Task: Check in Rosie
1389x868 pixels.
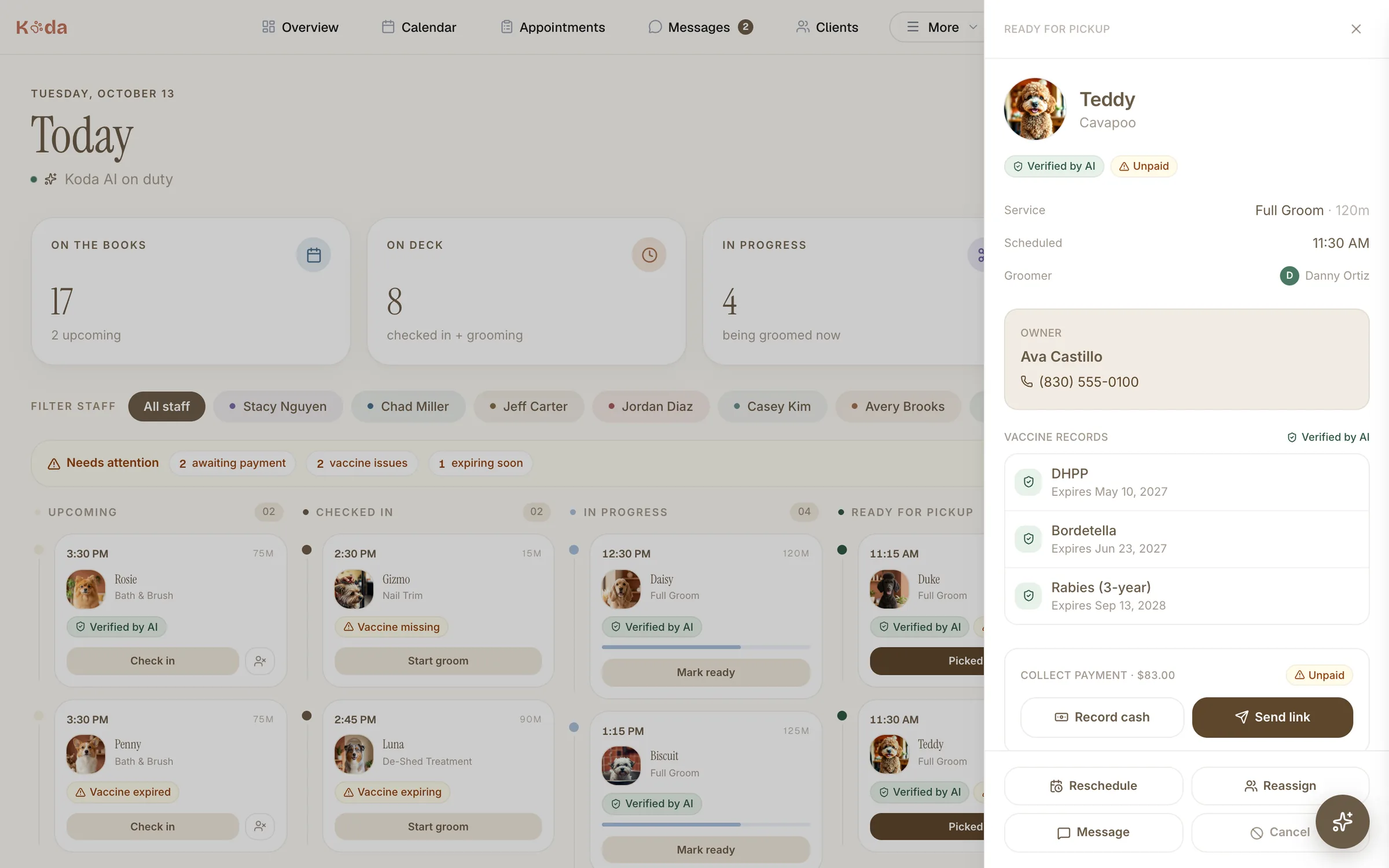Action: [x=152, y=661]
